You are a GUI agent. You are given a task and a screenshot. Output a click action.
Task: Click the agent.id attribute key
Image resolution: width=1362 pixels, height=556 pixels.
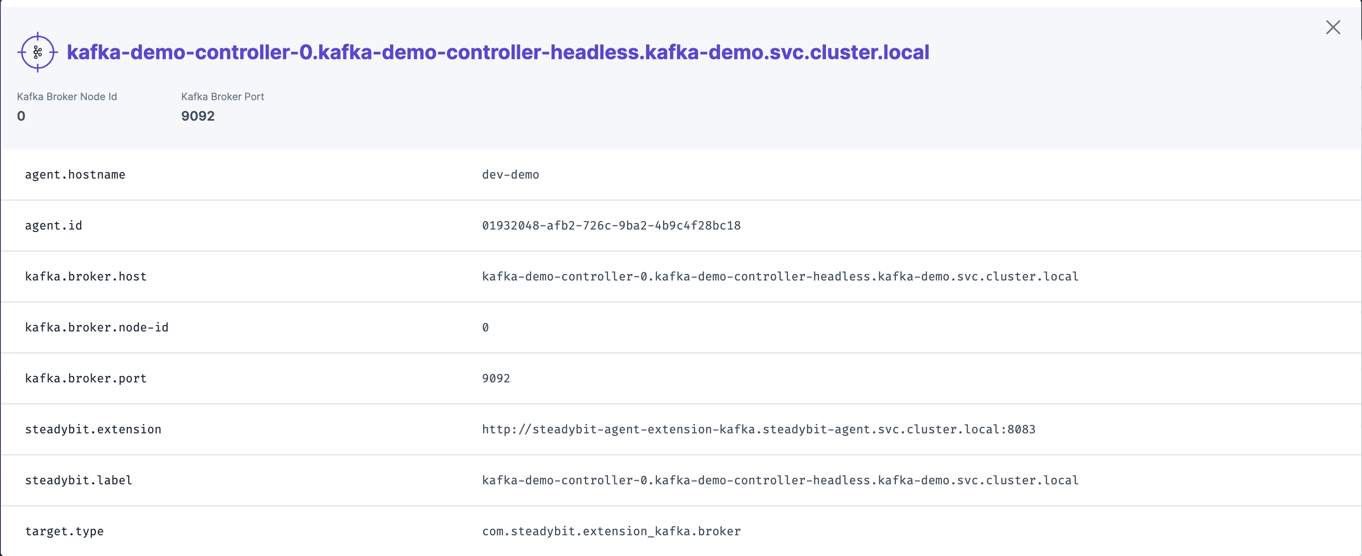[54, 225]
